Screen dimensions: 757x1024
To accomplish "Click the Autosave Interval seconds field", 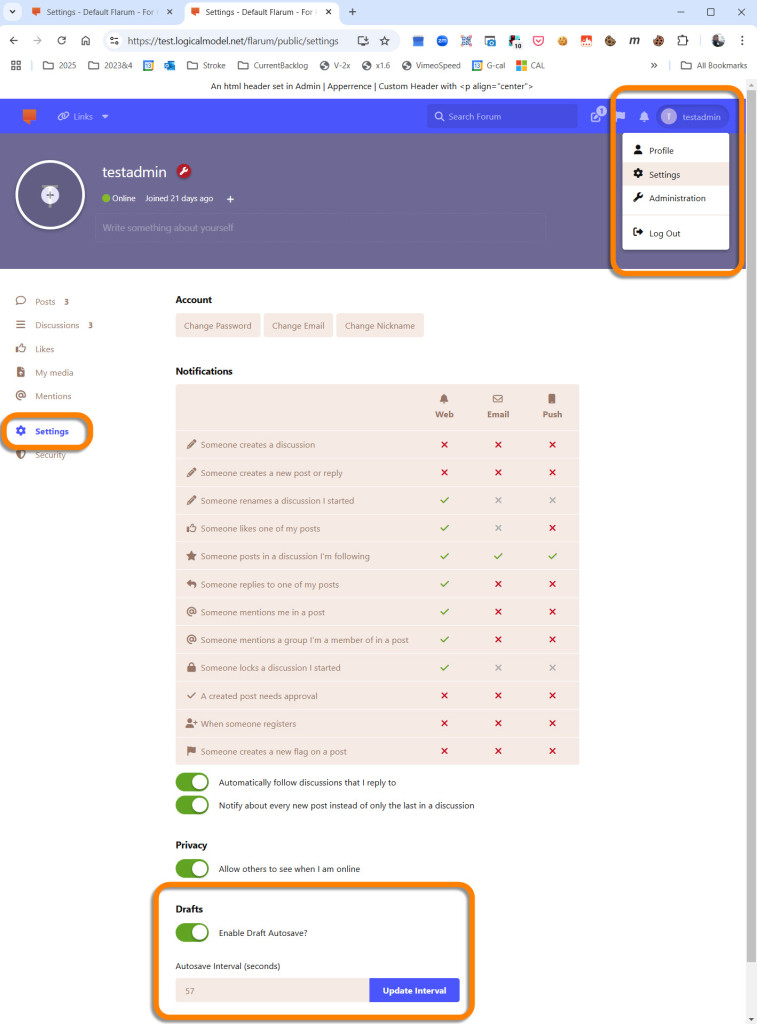I will coord(272,991).
